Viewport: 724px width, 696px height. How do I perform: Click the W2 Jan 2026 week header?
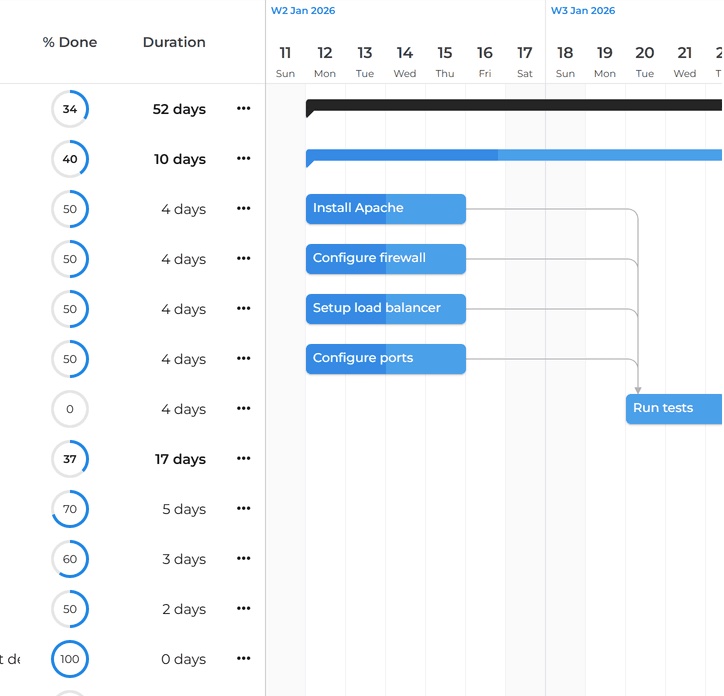point(303,11)
